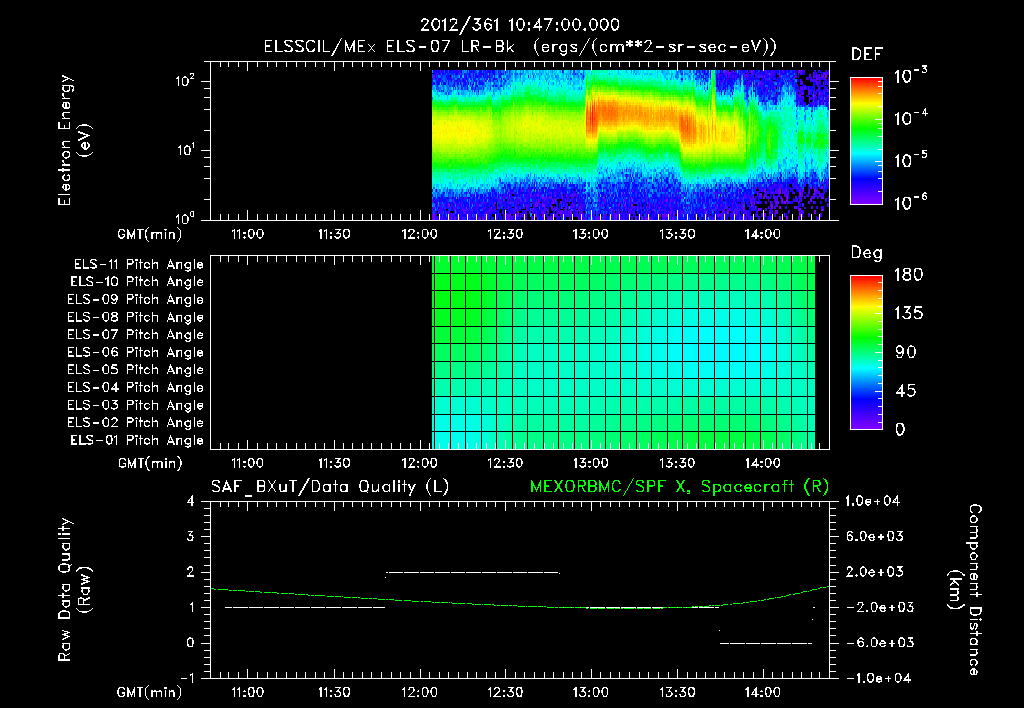Click the Deg label above the pitch color scale
This screenshot has height=708, width=1024.
(x=867, y=253)
